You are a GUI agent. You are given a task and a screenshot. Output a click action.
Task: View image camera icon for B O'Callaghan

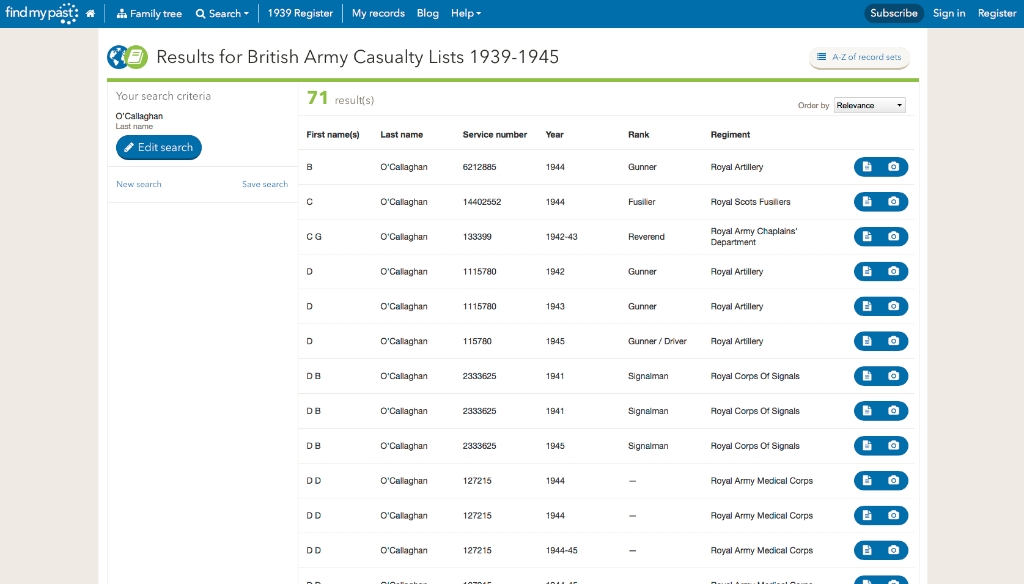pos(893,167)
